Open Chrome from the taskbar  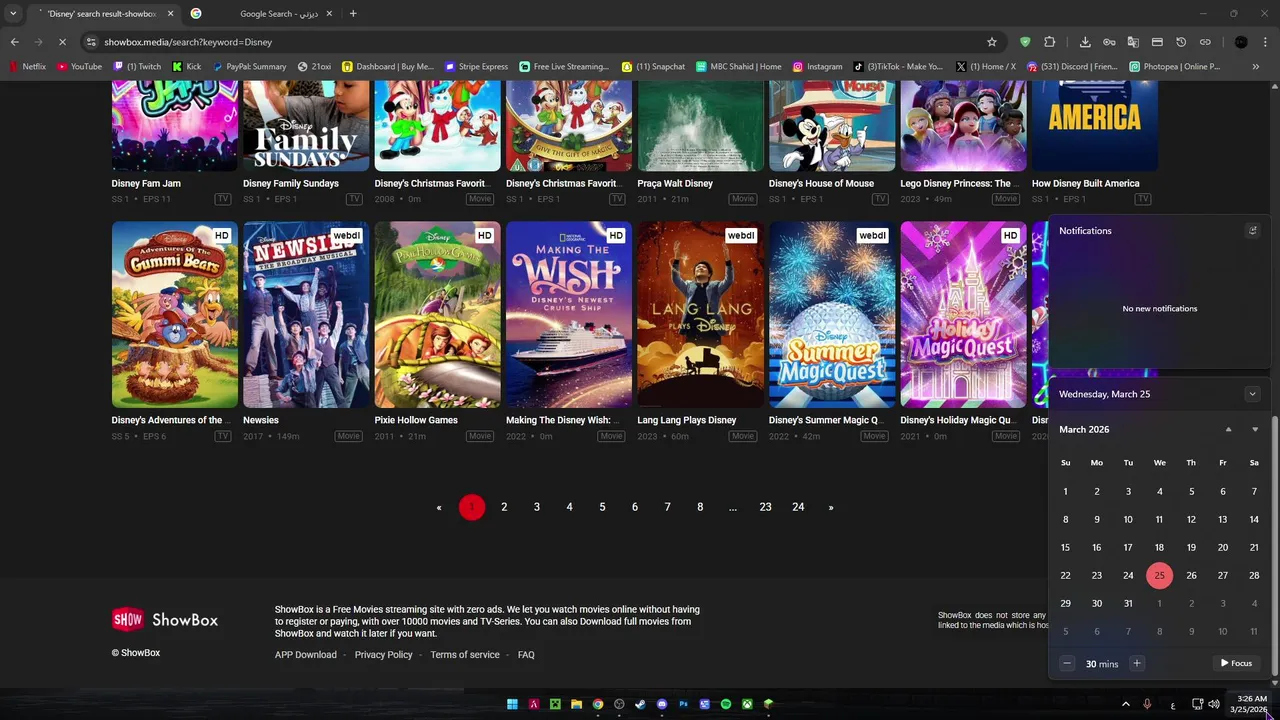[598, 704]
